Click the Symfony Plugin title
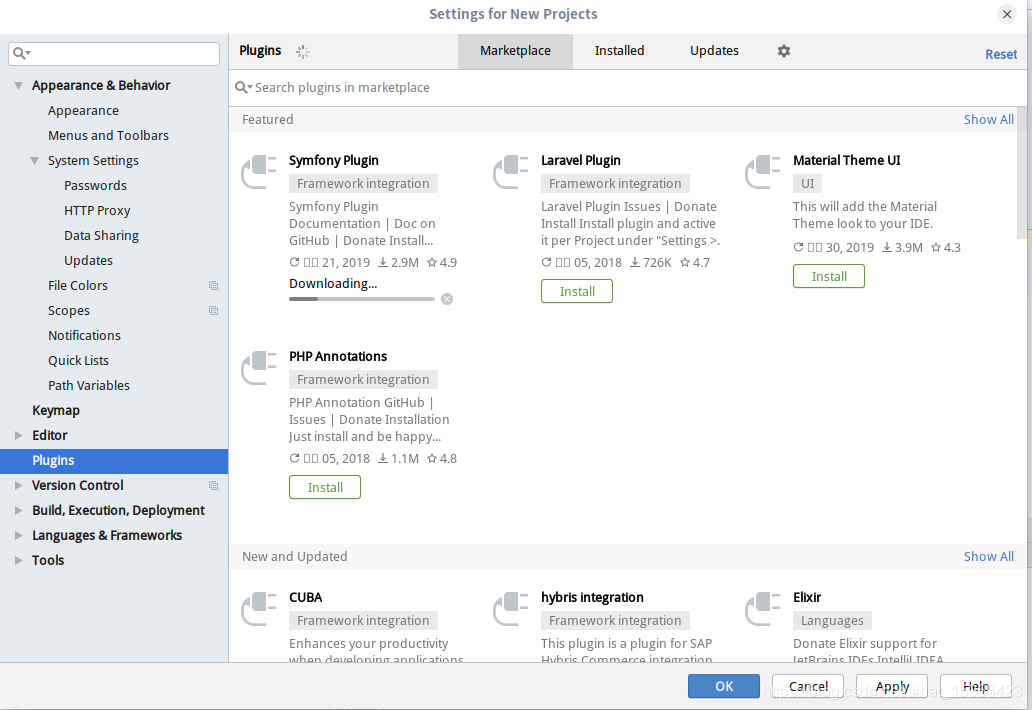 click(334, 161)
